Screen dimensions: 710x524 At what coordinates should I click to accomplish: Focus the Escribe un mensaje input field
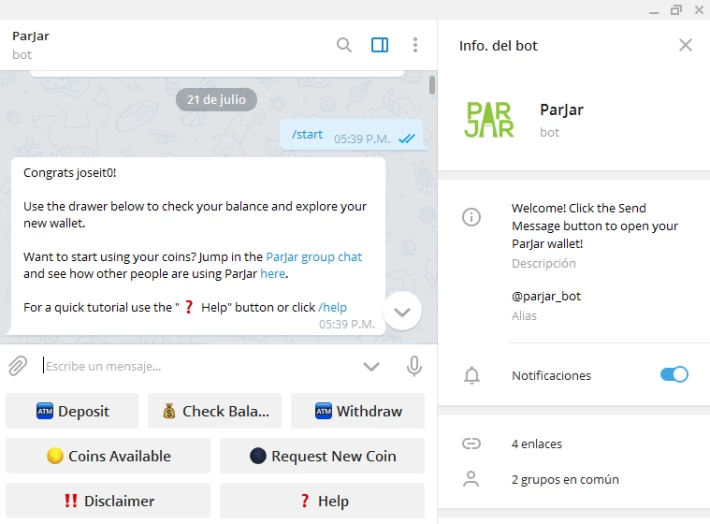click(197, 366)
